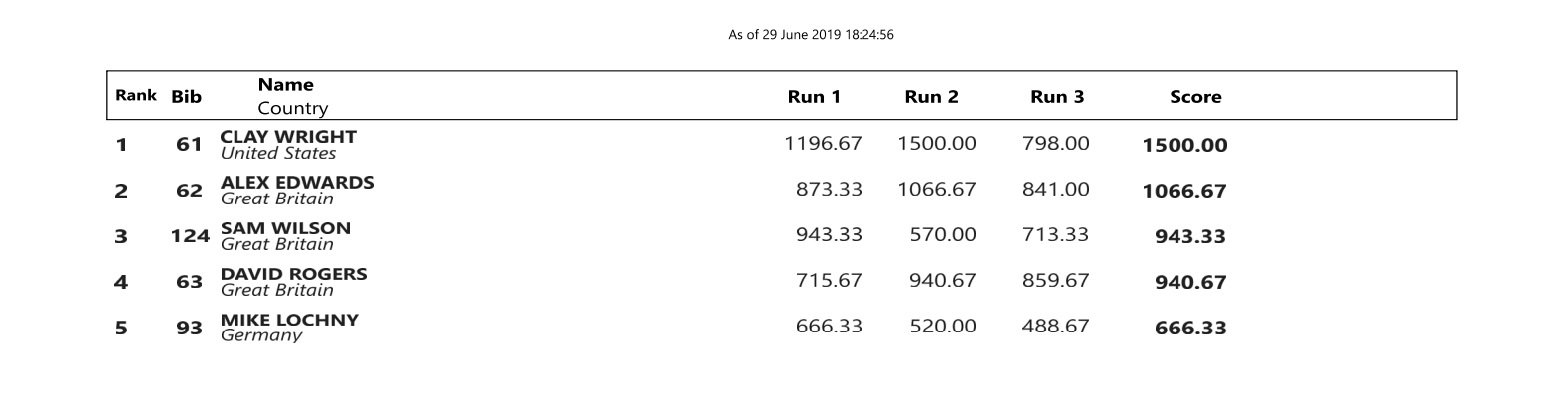Select athlete name Sam Wilson
The height and width of the screenshot is (397, 1568).
tap(285, 228)
